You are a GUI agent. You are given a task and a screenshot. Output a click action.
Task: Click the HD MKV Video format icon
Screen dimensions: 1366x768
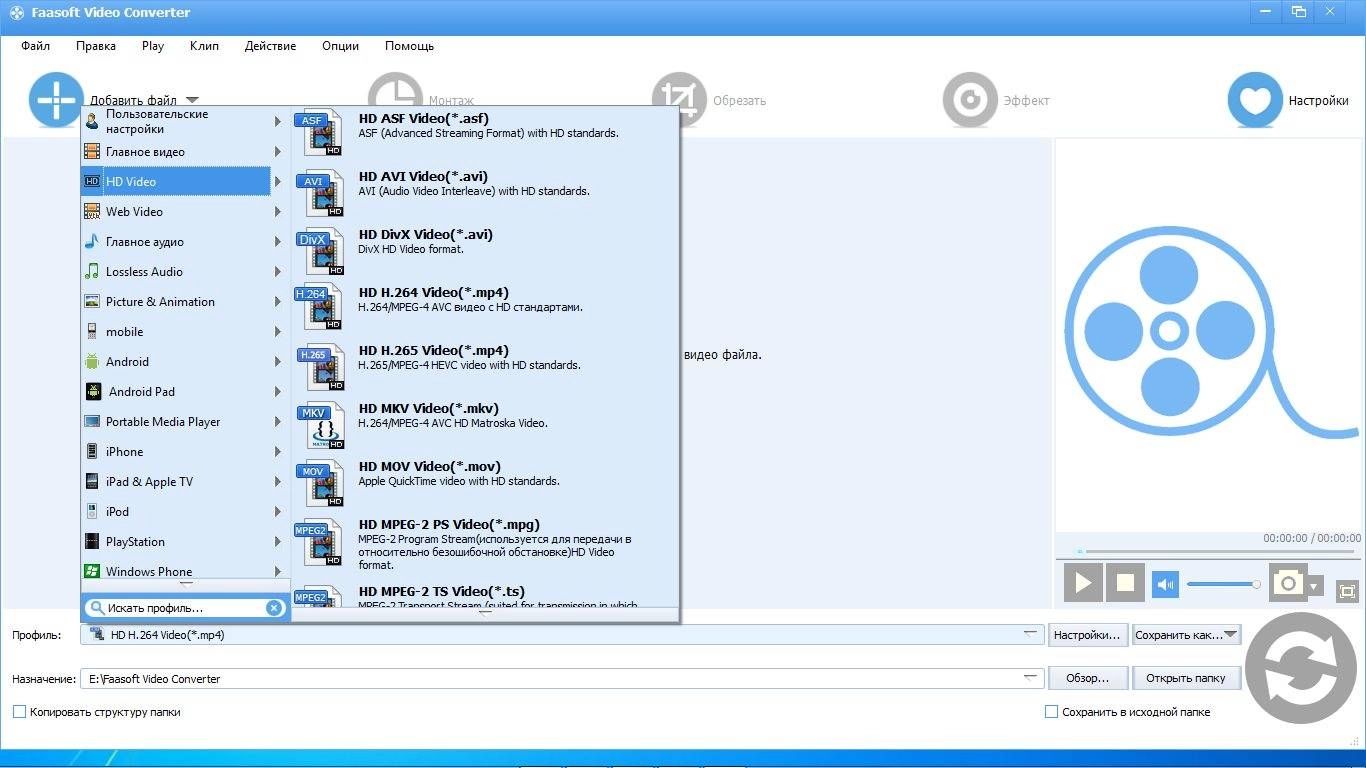point(320,425)
